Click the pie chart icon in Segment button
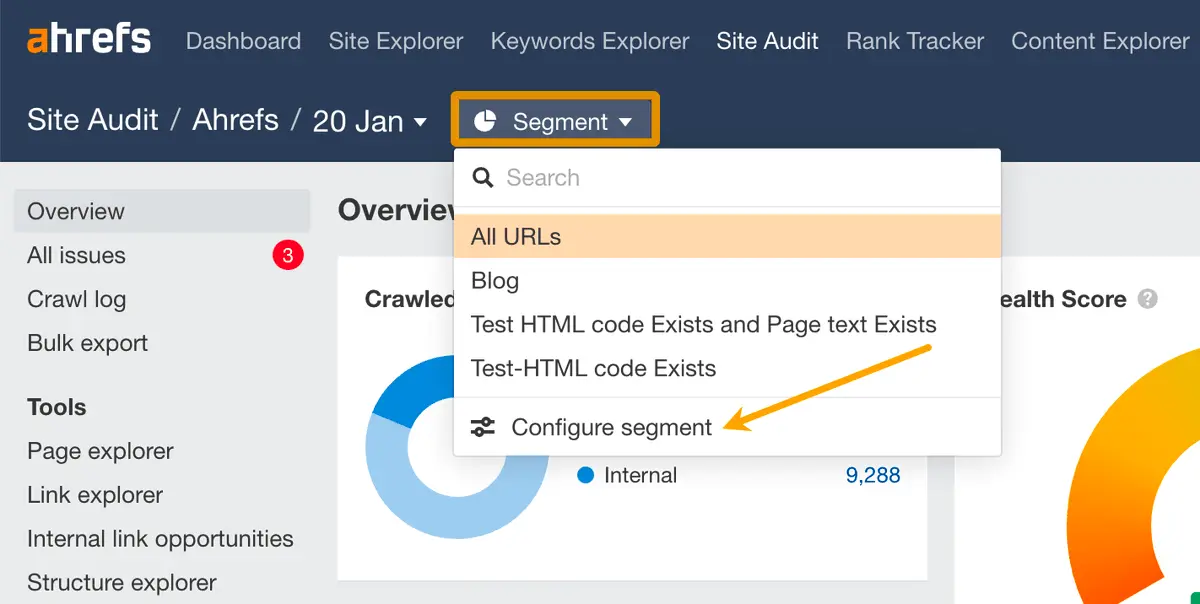 coord(485,121)
